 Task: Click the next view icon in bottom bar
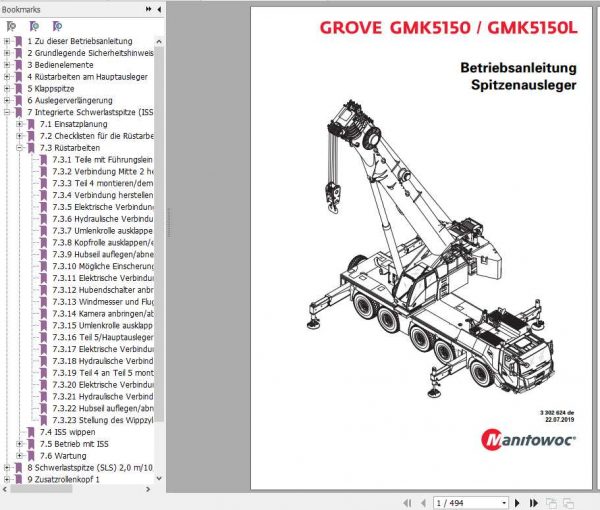tap(568, 503)
